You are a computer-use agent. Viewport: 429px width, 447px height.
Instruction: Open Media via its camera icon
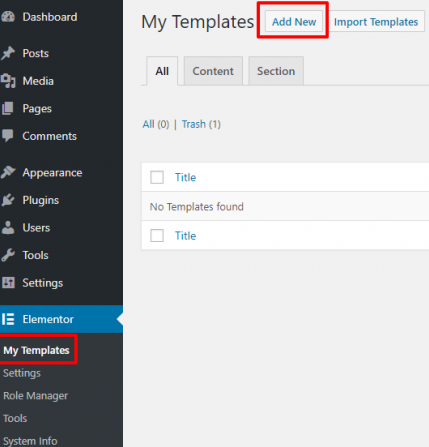(8, 81)
